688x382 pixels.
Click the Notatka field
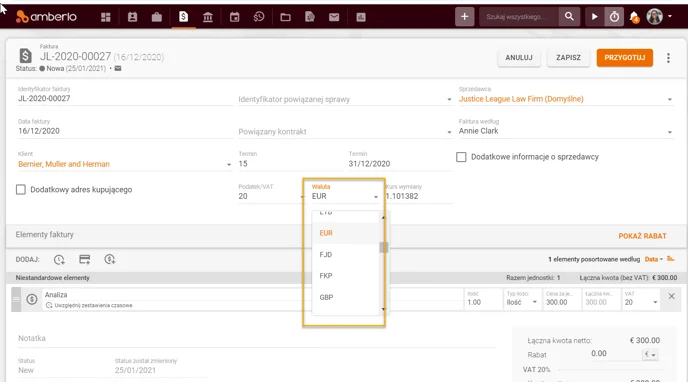(x=257, y=338)
